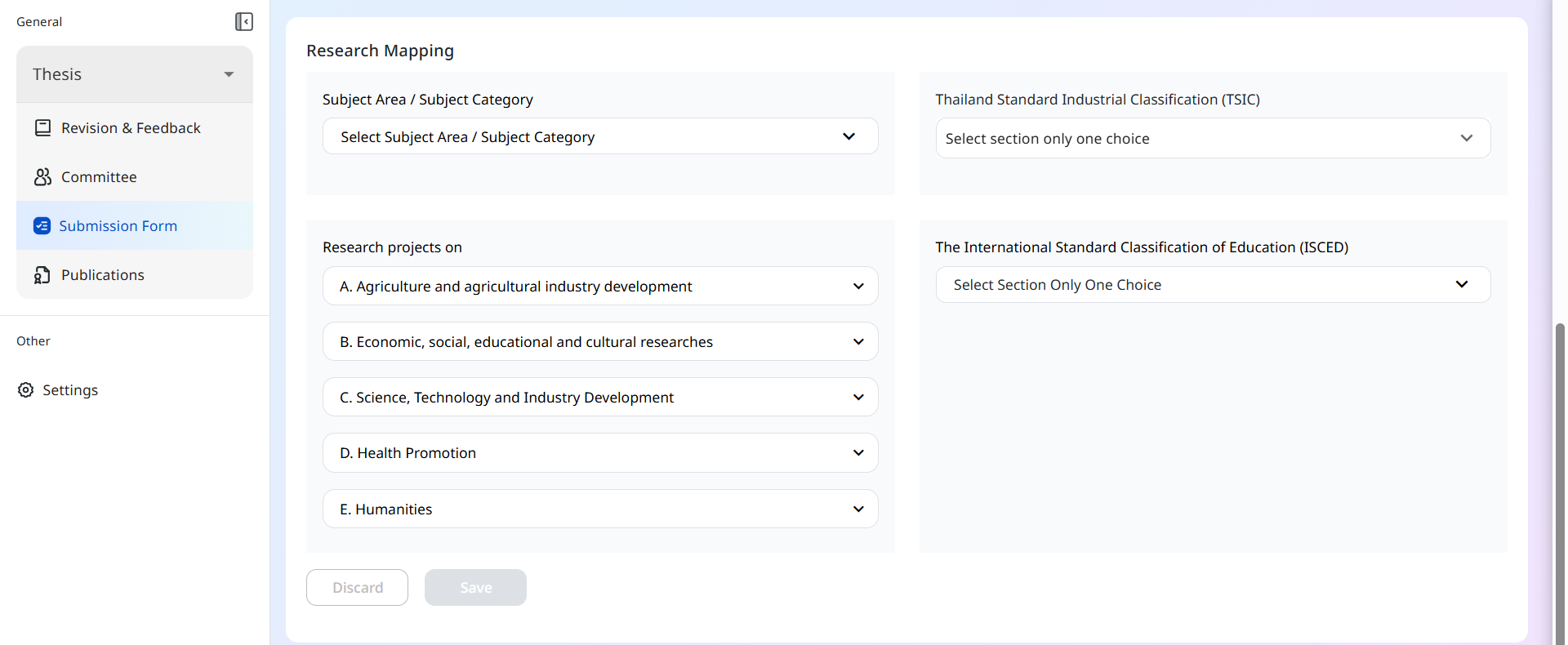This screenshot has height=645, width=1568.
Task: Click the Committee people icon
Action: point(42,177)
